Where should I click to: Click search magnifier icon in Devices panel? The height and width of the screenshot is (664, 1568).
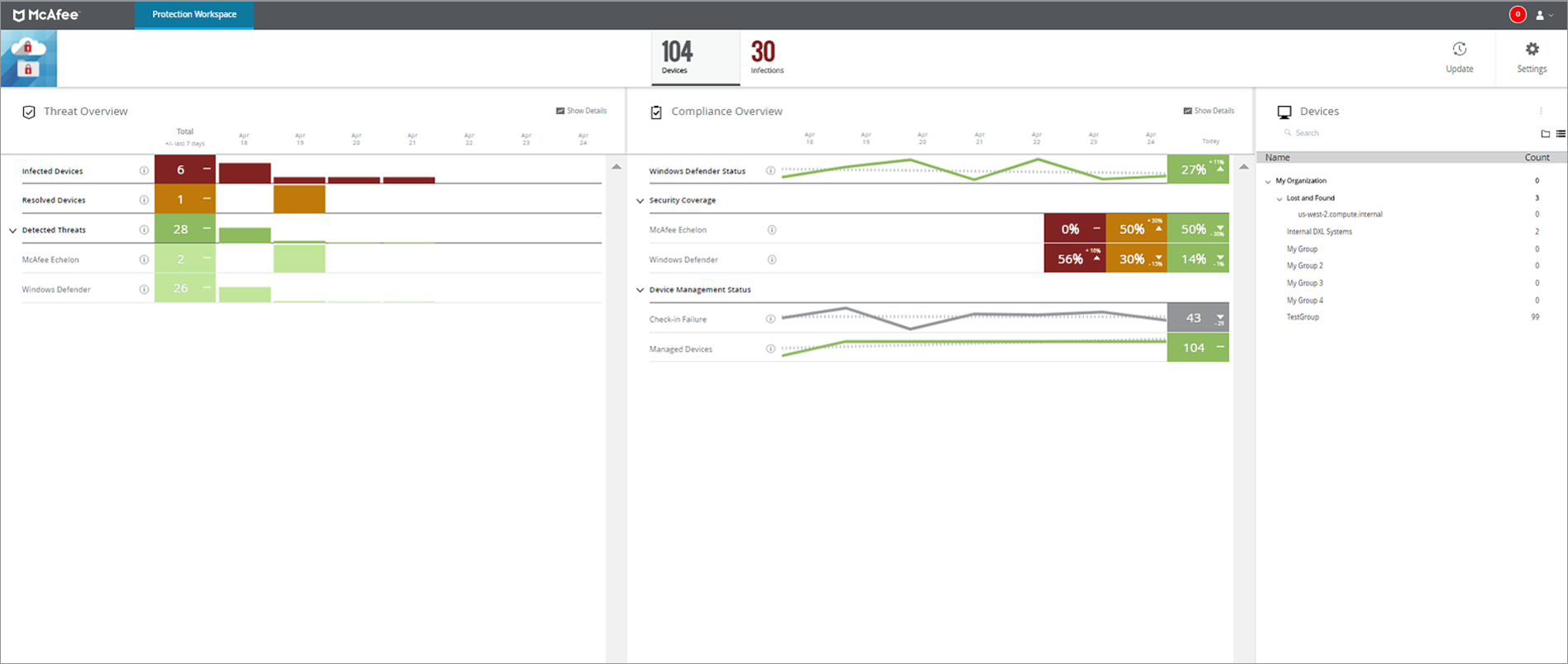1287,132
